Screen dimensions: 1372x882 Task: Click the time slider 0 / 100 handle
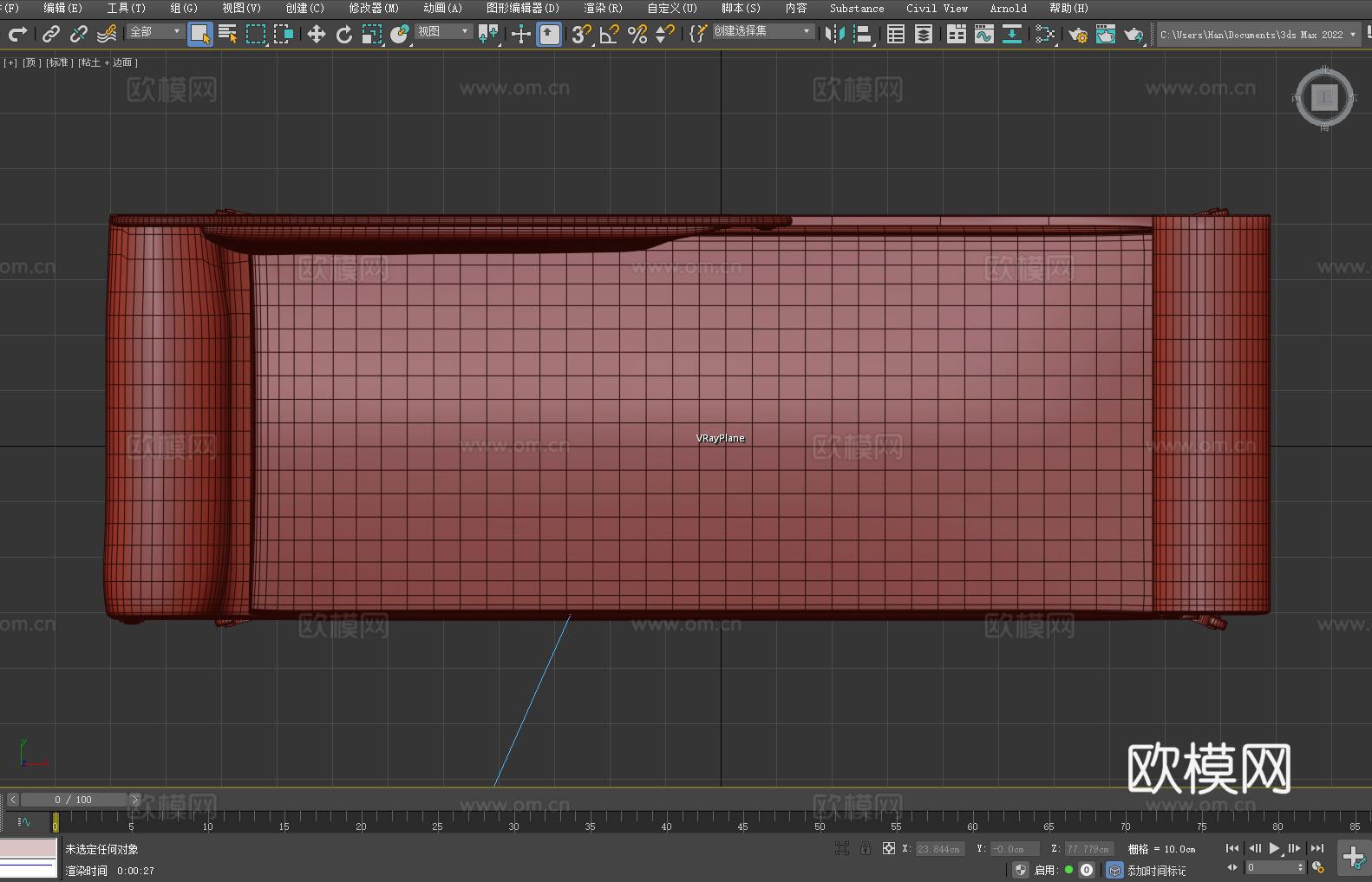pos(74,800)
